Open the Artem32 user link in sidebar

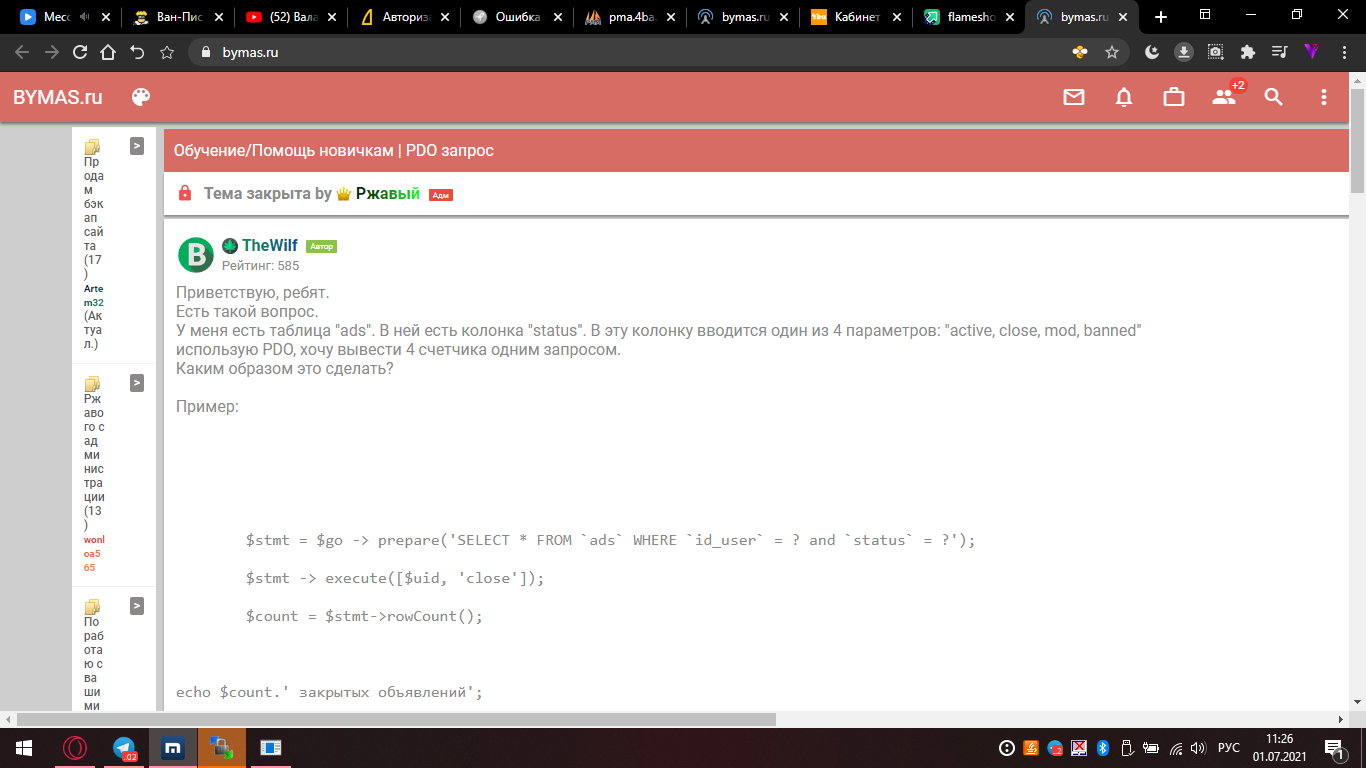point(93,295)
